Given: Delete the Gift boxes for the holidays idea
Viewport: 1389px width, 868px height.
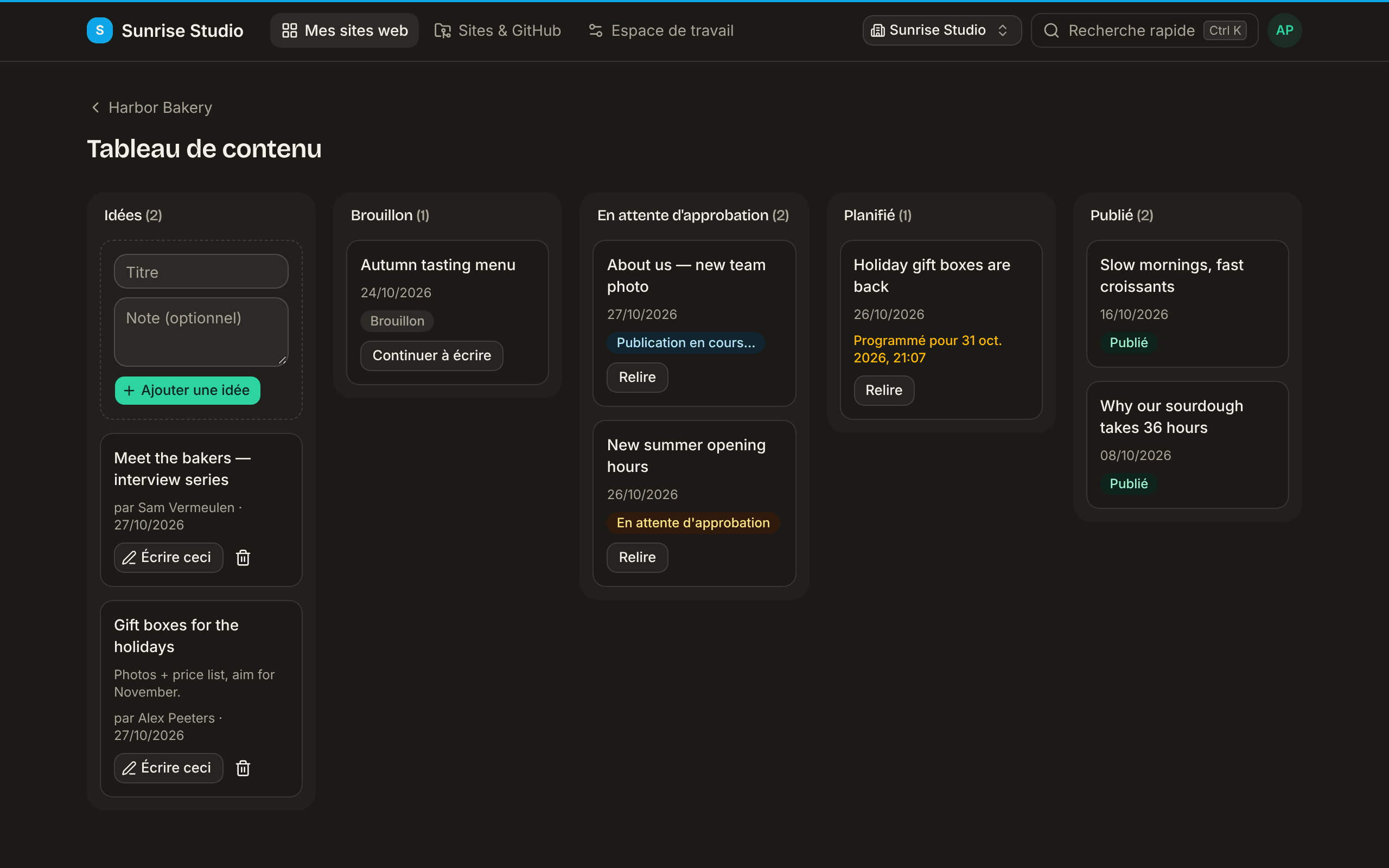Looking at the screenshot, I should coord(243,768).
